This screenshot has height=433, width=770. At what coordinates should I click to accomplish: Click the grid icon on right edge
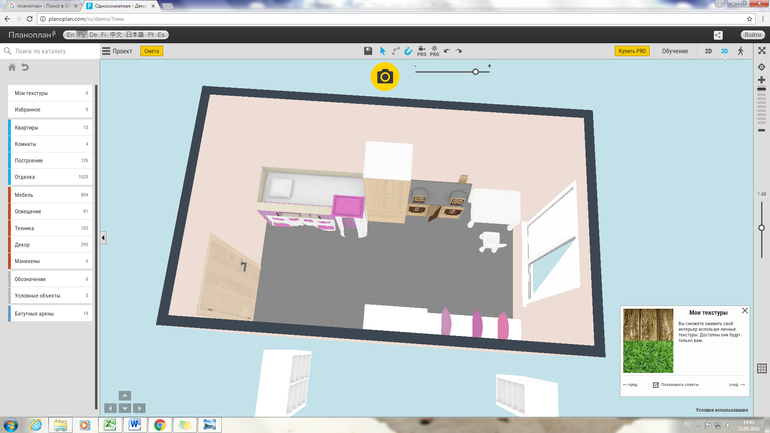click(x=762, y=368)
